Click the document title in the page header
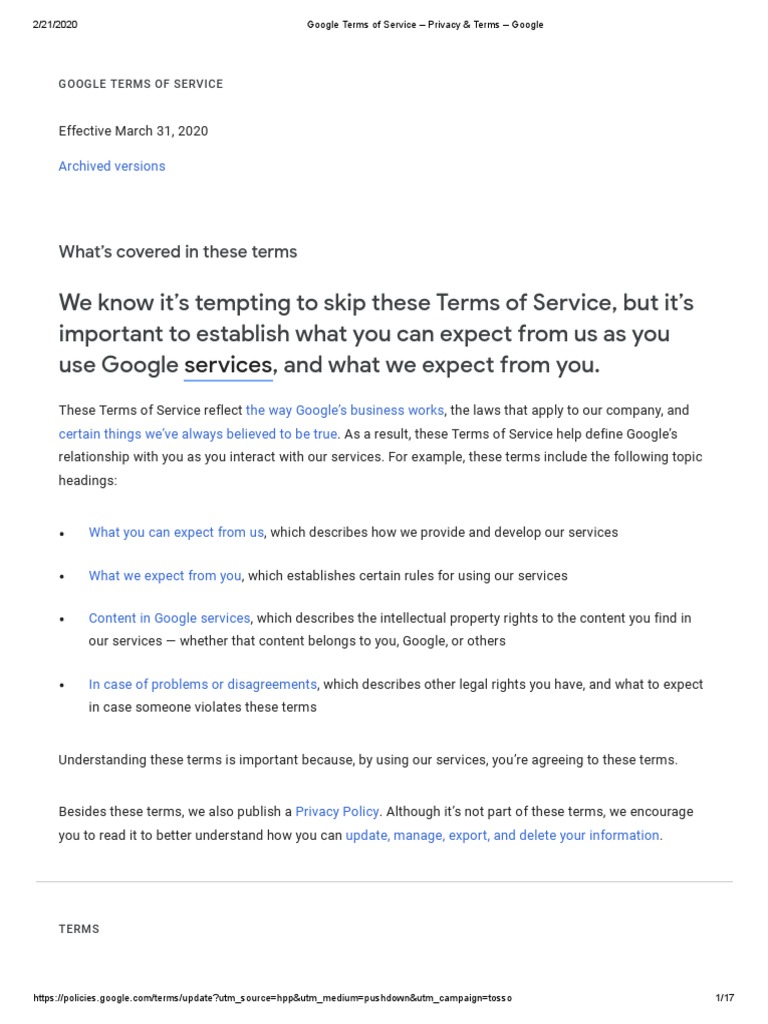This screenshot has width=768, height=1024. coord(424,25)
